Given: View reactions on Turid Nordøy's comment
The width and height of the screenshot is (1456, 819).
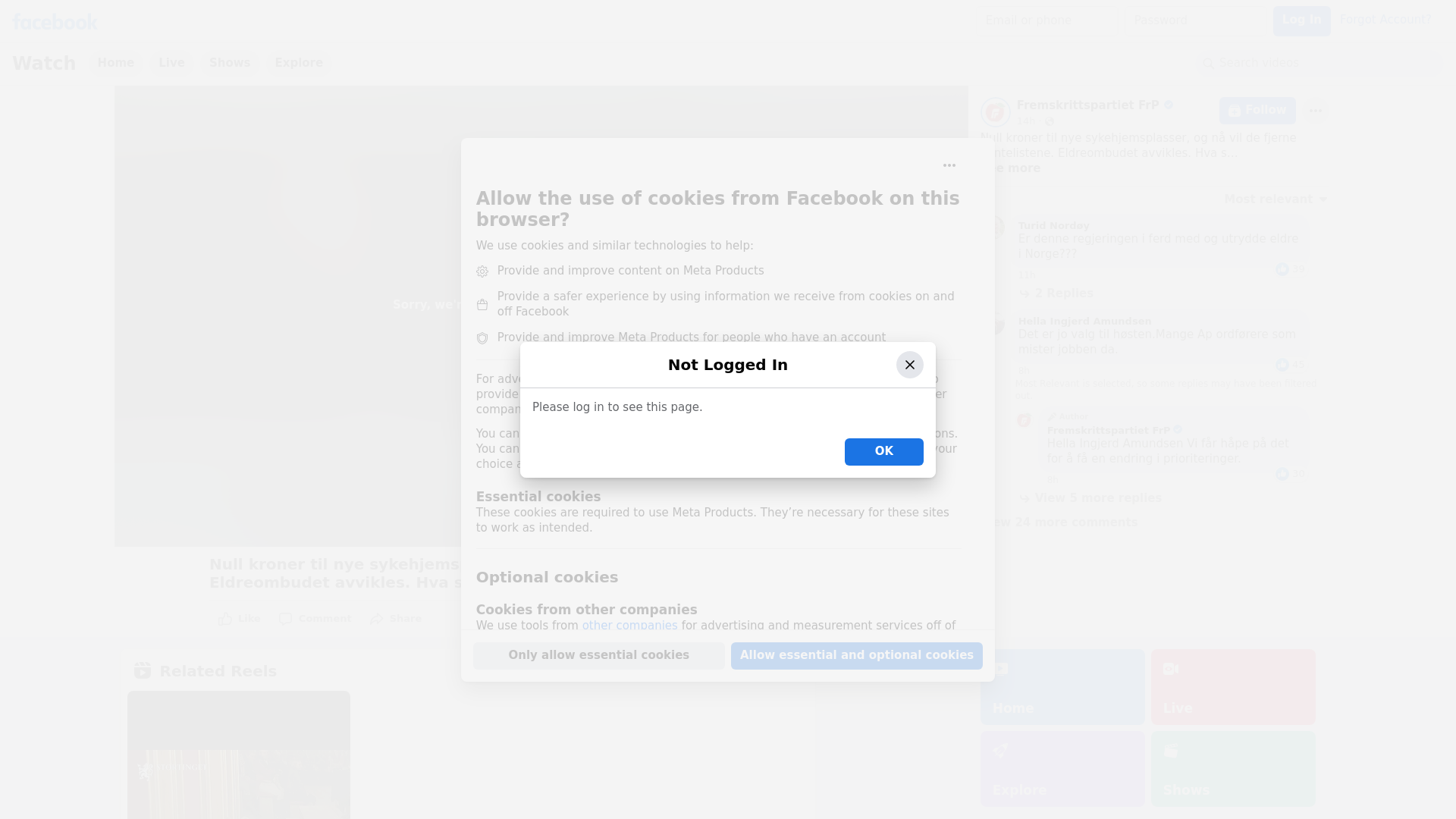Looking at the screenshot, I should [1290, 269].
